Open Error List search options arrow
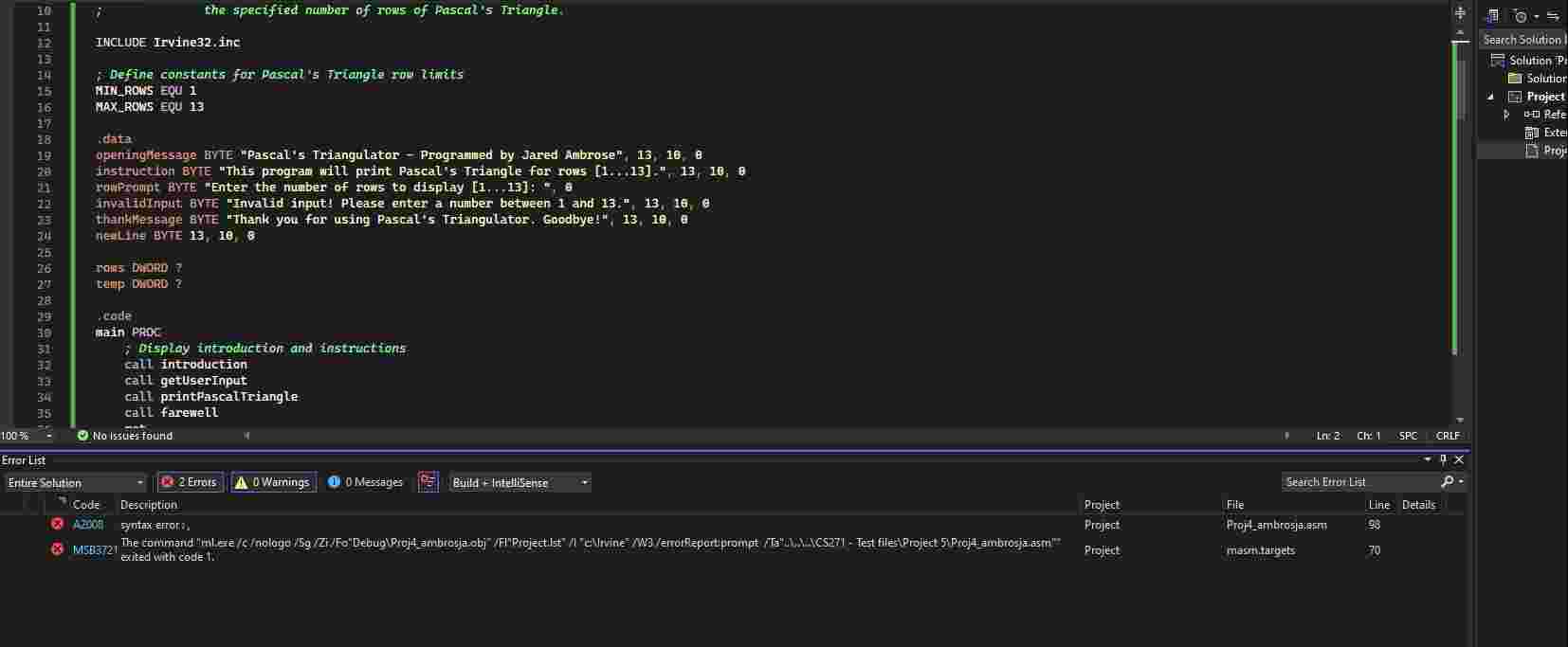The height and width of the screenshot is (647, 1568). tap(1461, 482)
